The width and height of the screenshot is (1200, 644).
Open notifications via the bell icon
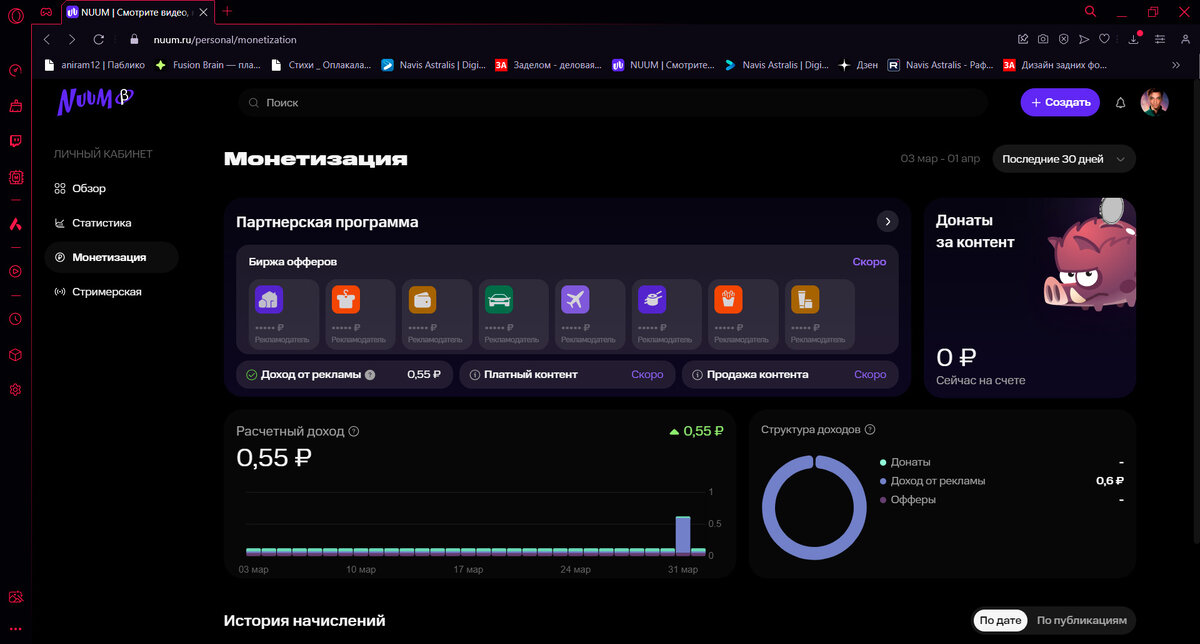[1120, 103]
